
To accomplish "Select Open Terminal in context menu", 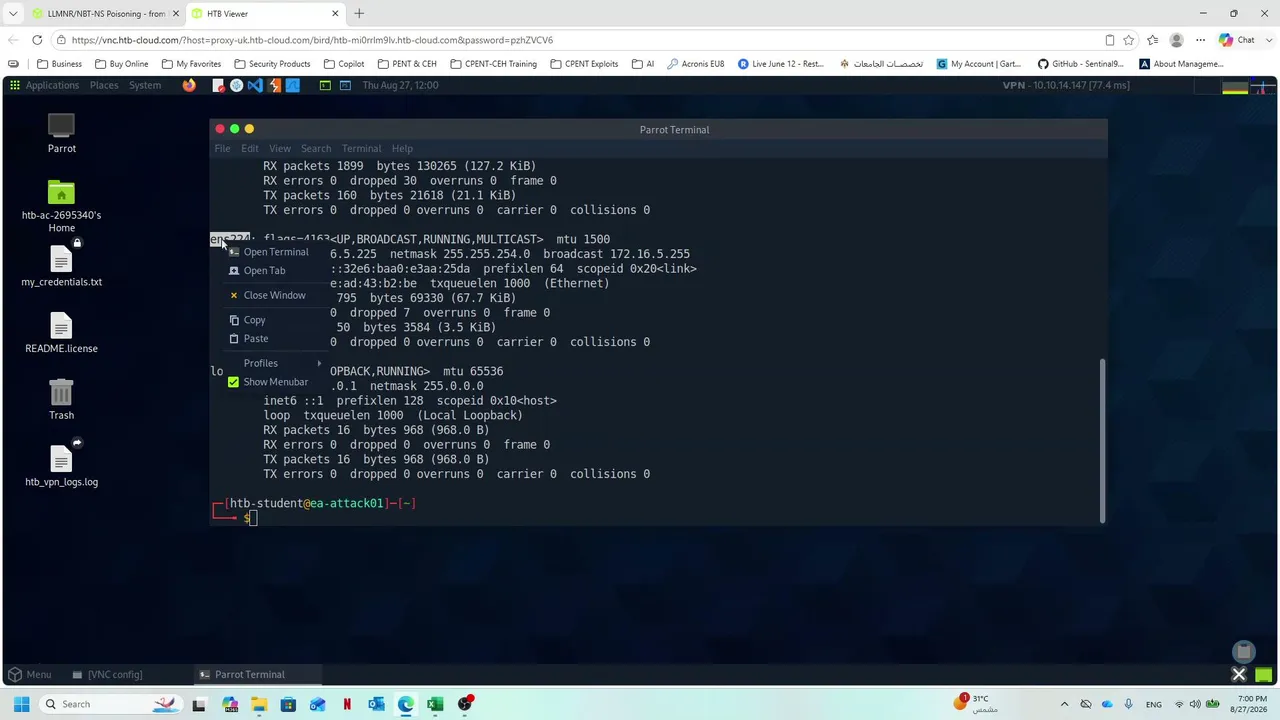I will tap(275, 252).
